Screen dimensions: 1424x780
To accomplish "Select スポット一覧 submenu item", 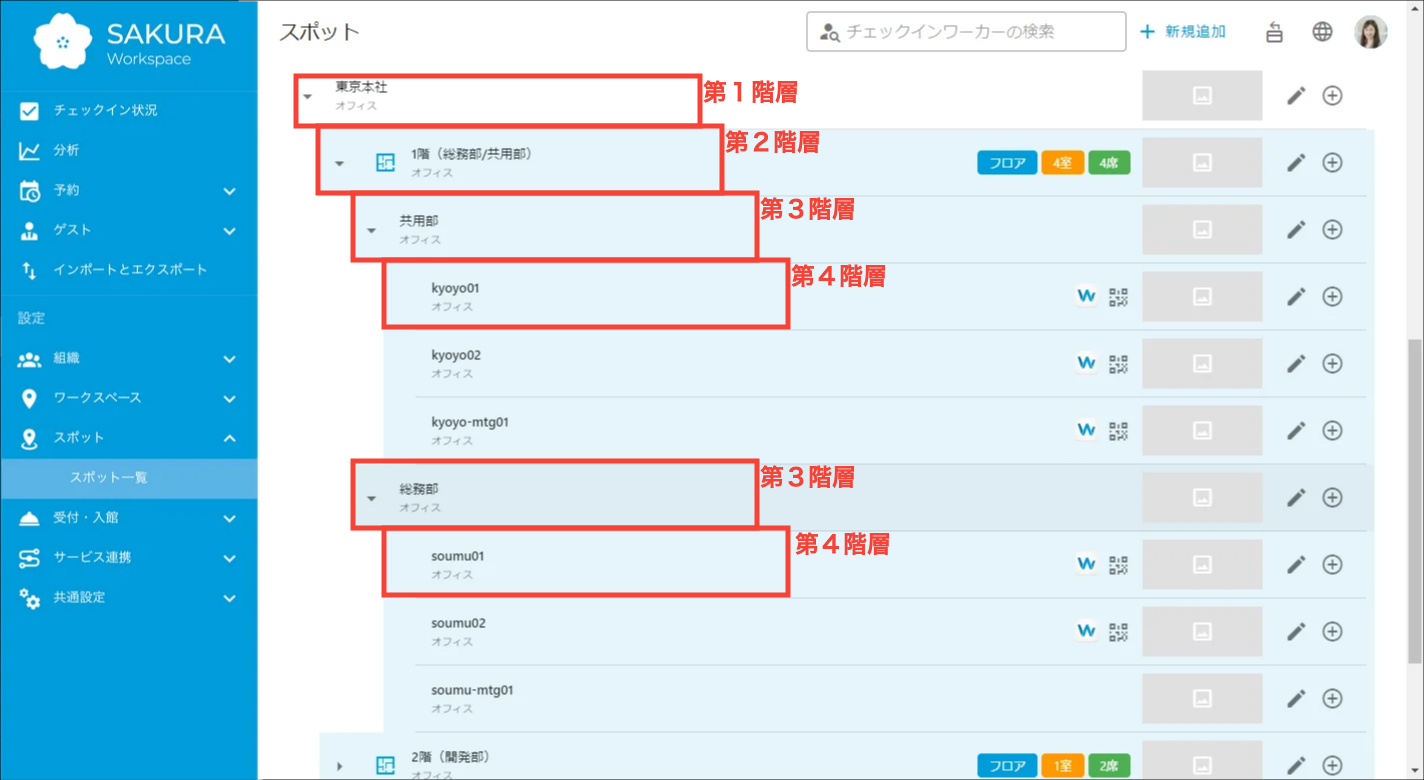I will (x=108, y=478).
